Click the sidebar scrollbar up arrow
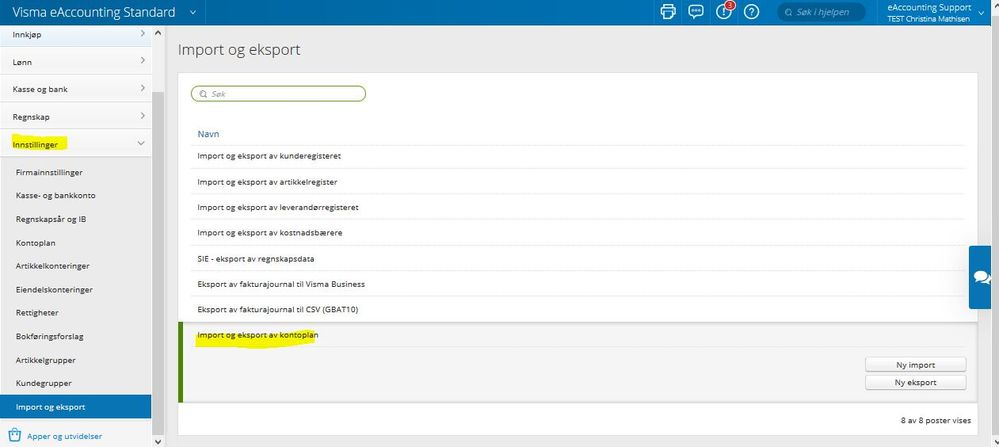The height and width of the screenshot is (447, 999). [x=158, y=33]
